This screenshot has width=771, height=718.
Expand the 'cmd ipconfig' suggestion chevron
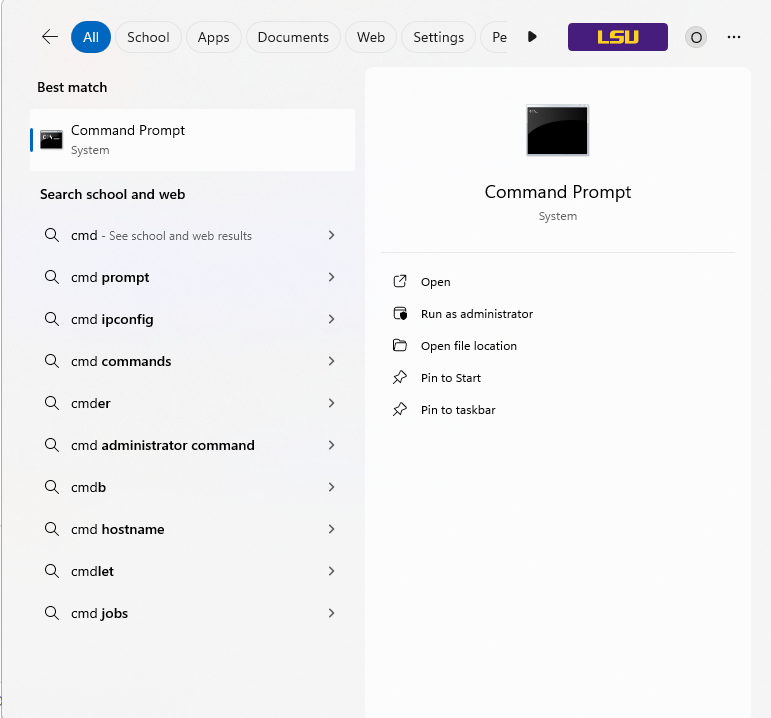(331, 319)
